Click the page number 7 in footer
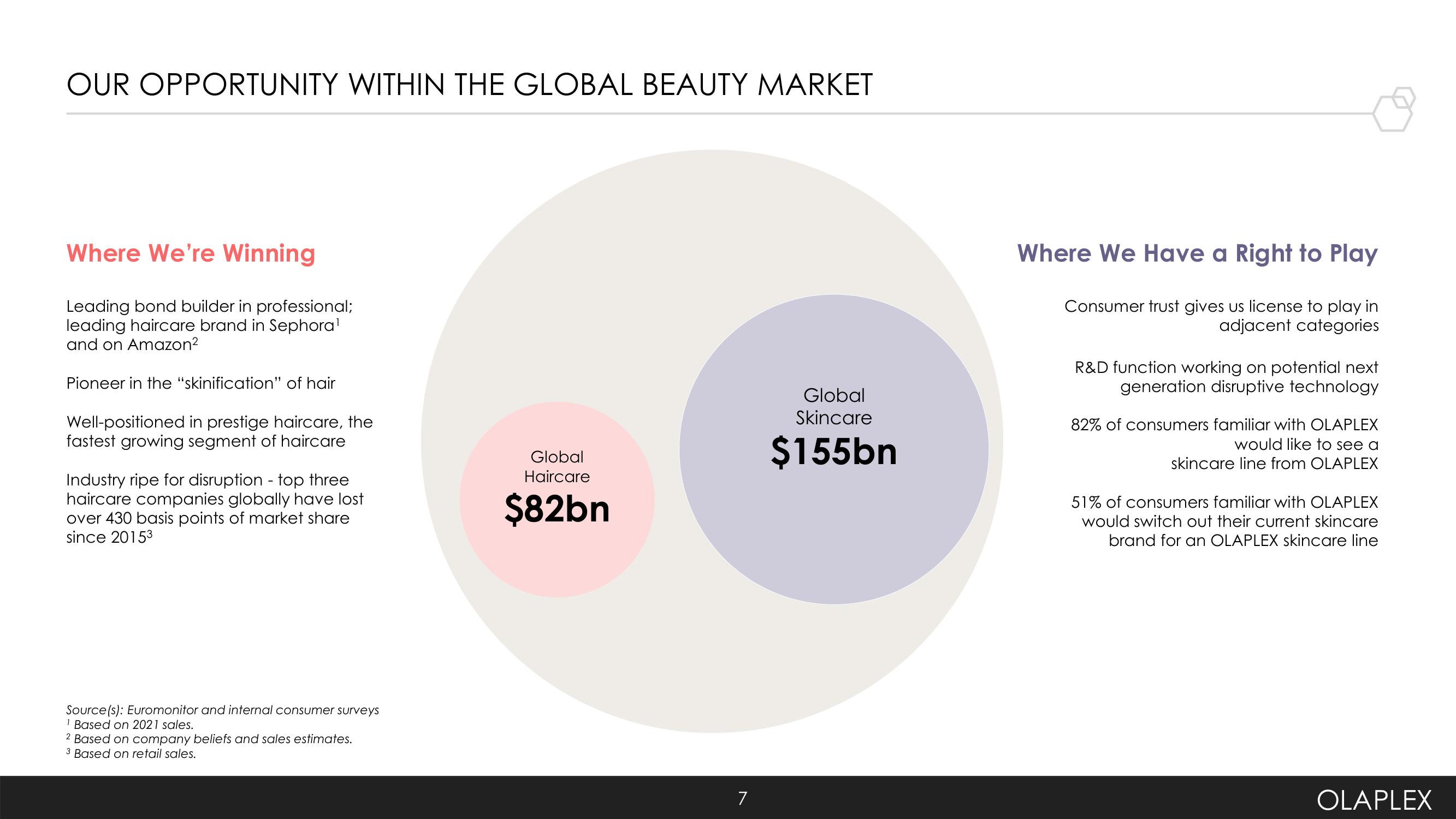The image size is (1456, 819). click(x=743, y=799)
